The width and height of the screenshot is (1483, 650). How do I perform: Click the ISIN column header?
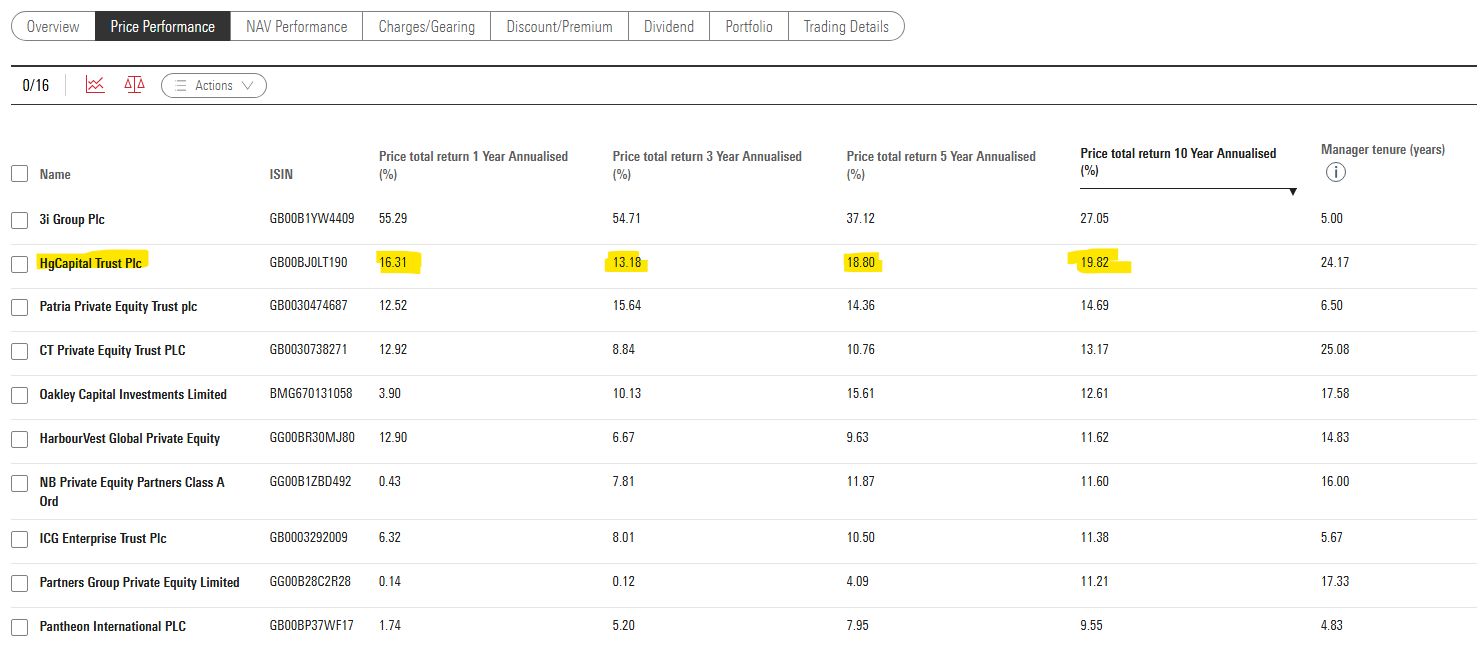[281, 174]
